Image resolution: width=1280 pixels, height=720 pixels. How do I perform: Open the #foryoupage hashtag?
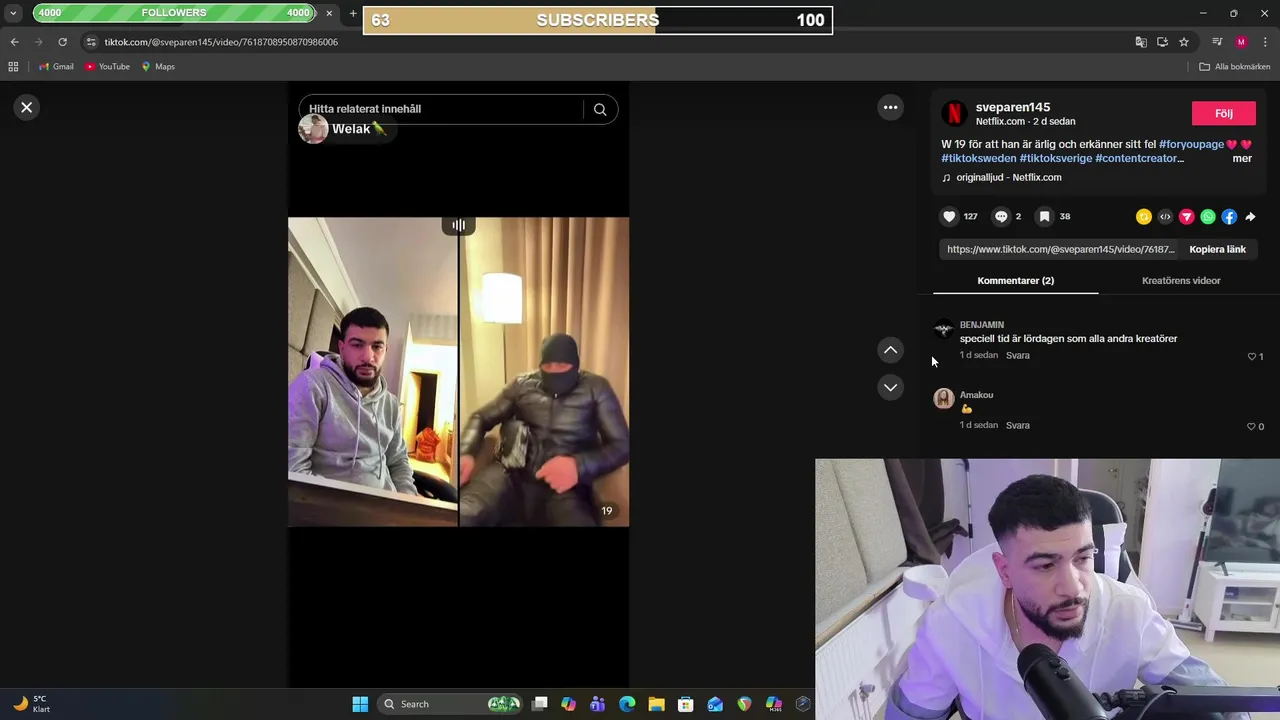[1191, 144]
